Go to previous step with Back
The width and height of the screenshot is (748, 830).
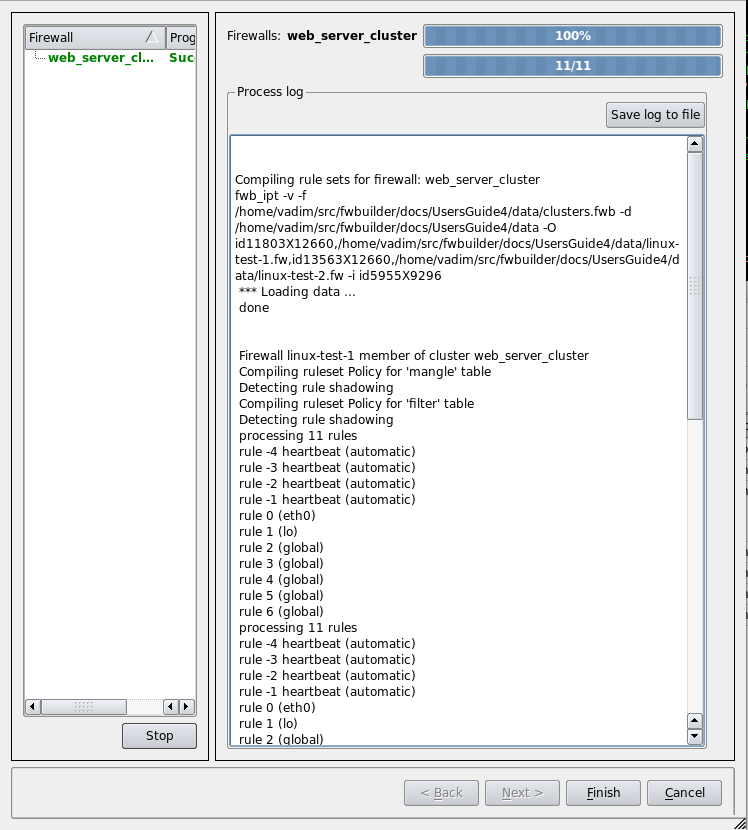441,793
